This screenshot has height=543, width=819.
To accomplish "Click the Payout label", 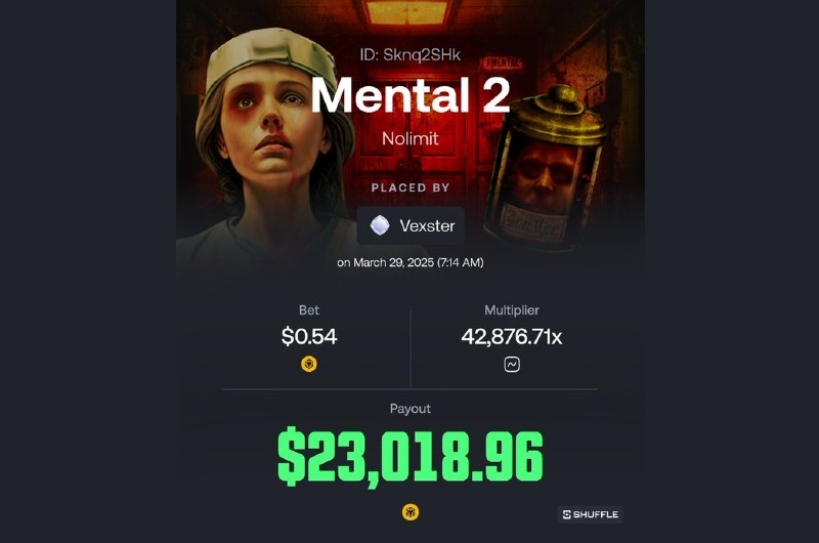I will tap(410, 409).
